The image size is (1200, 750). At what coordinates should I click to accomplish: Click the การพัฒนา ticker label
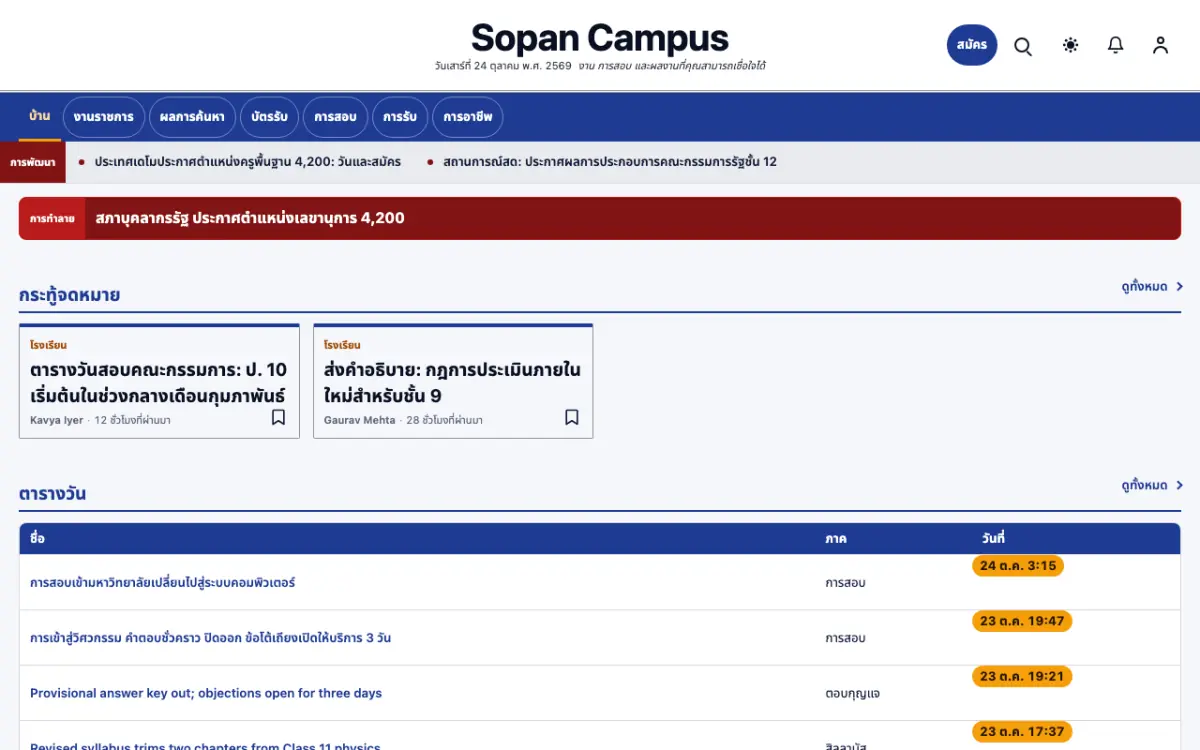tap(33, 162)
